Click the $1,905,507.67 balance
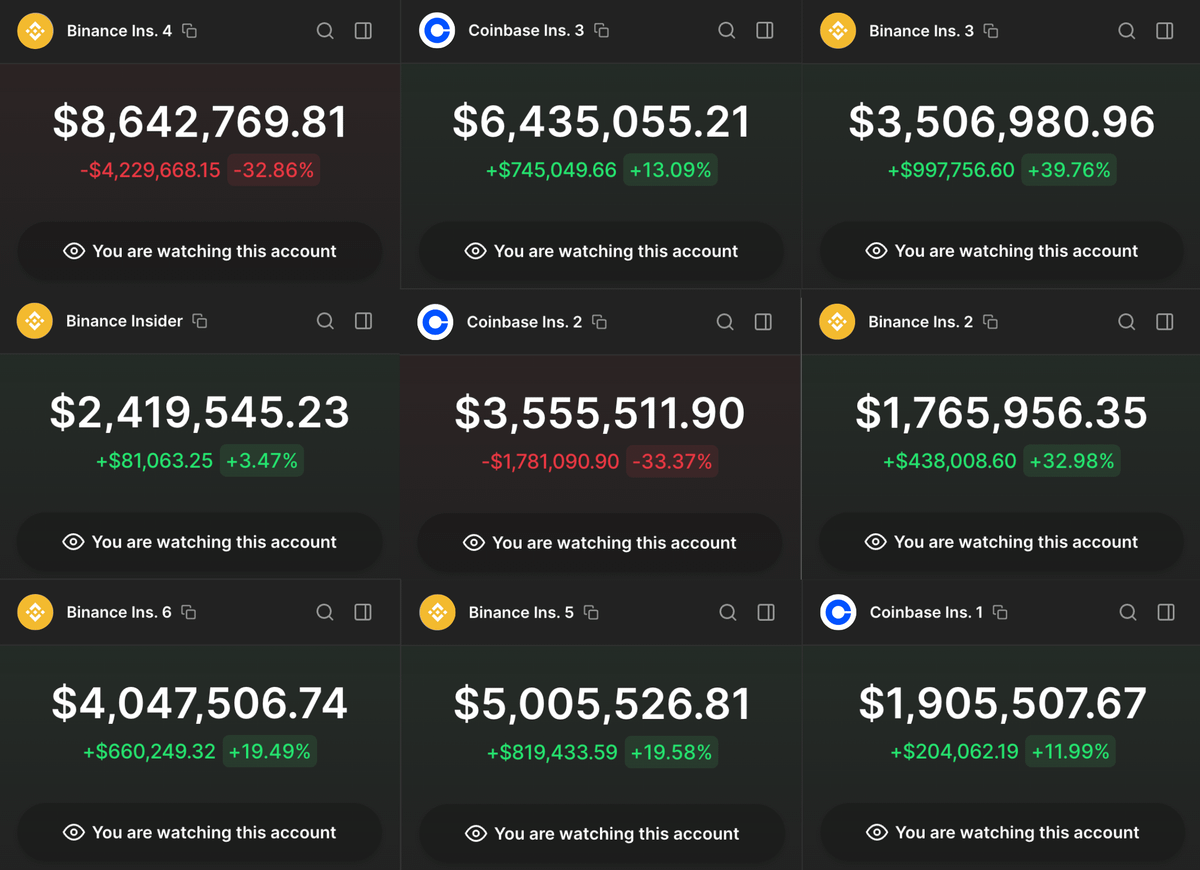The height and width of the screenshot is (870, 1200). pyautogui.click(x=1003, y=703)
